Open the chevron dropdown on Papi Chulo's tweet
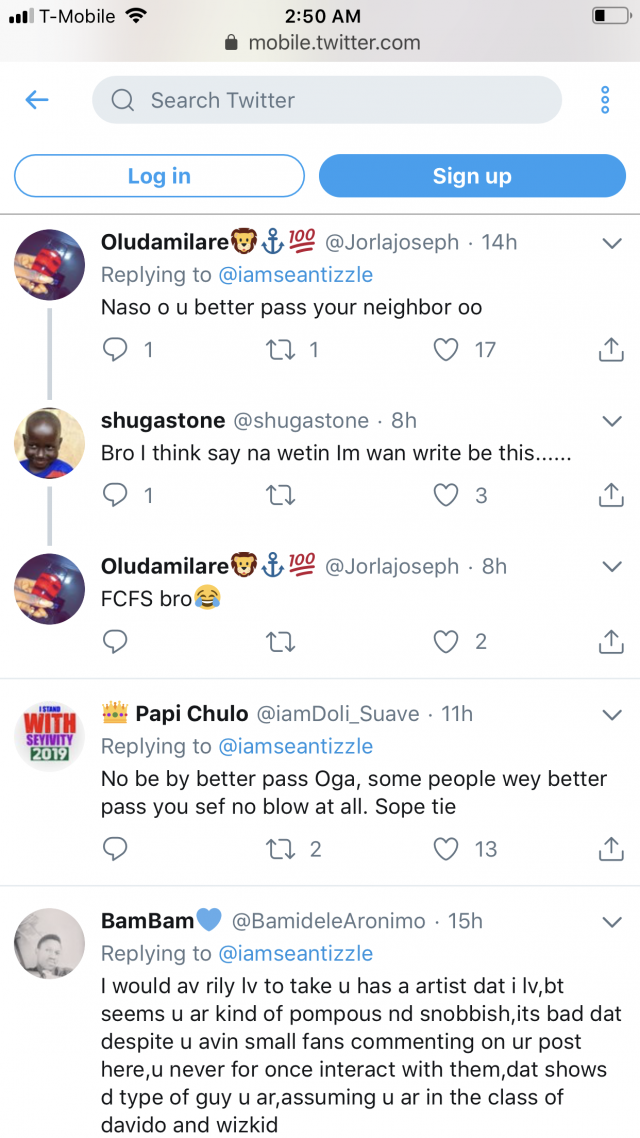This screenshot has width=640, height=1138. [x=611, y=714]
